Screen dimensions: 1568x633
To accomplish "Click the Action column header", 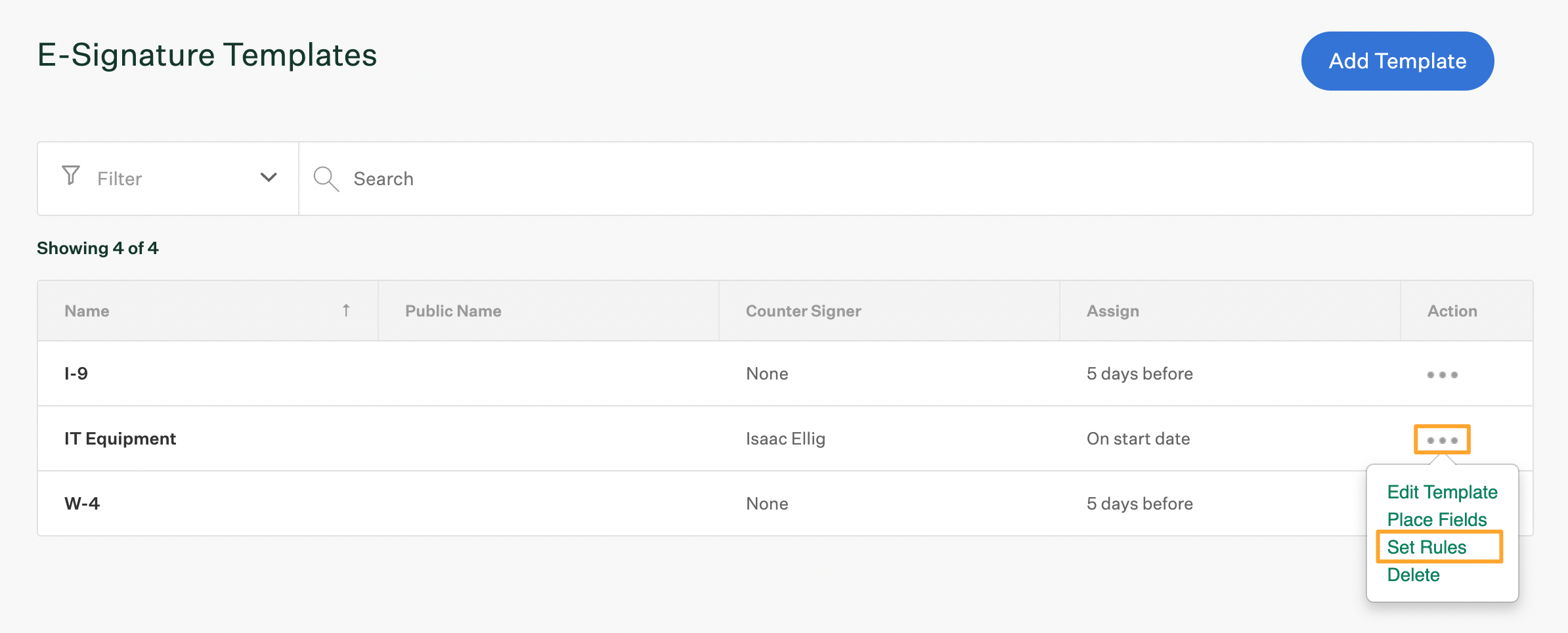I will point(1451,311).
